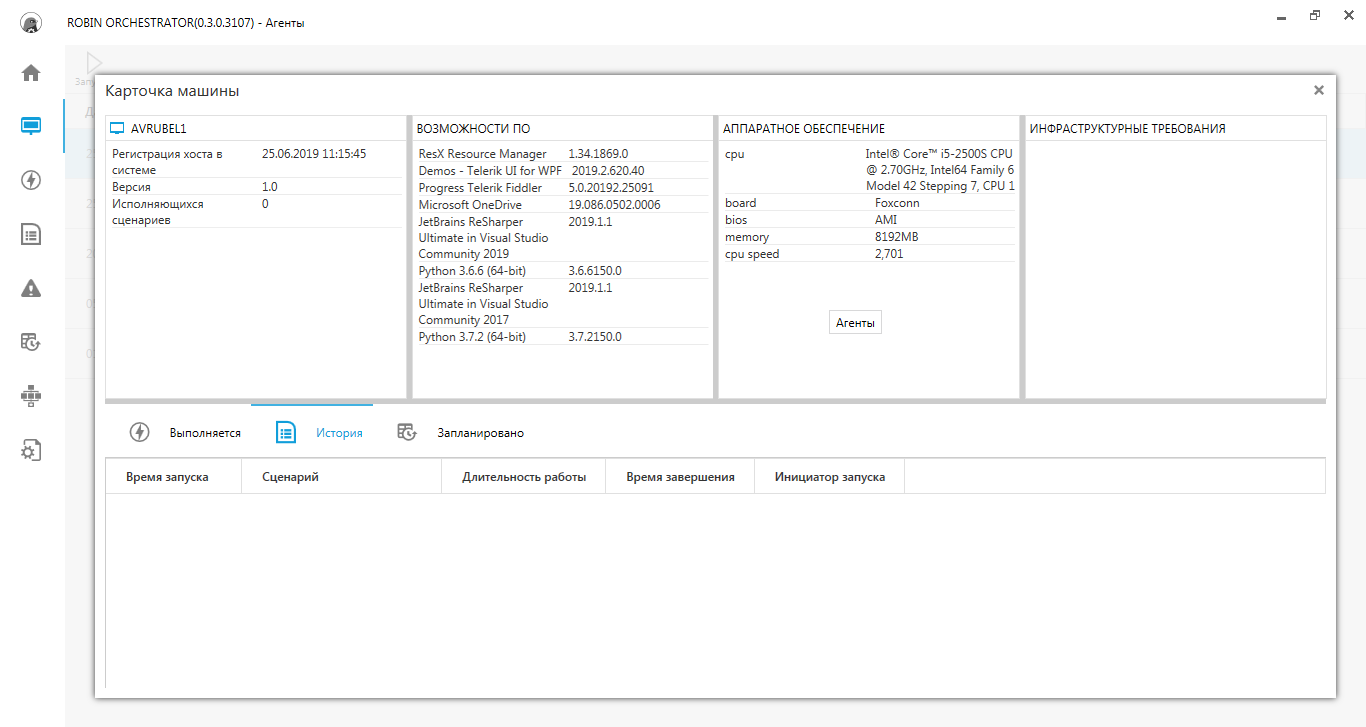This screenshot has height=727, width=1366.
Task: Select the bios AMI value
Action: click(x=886, y=220)
